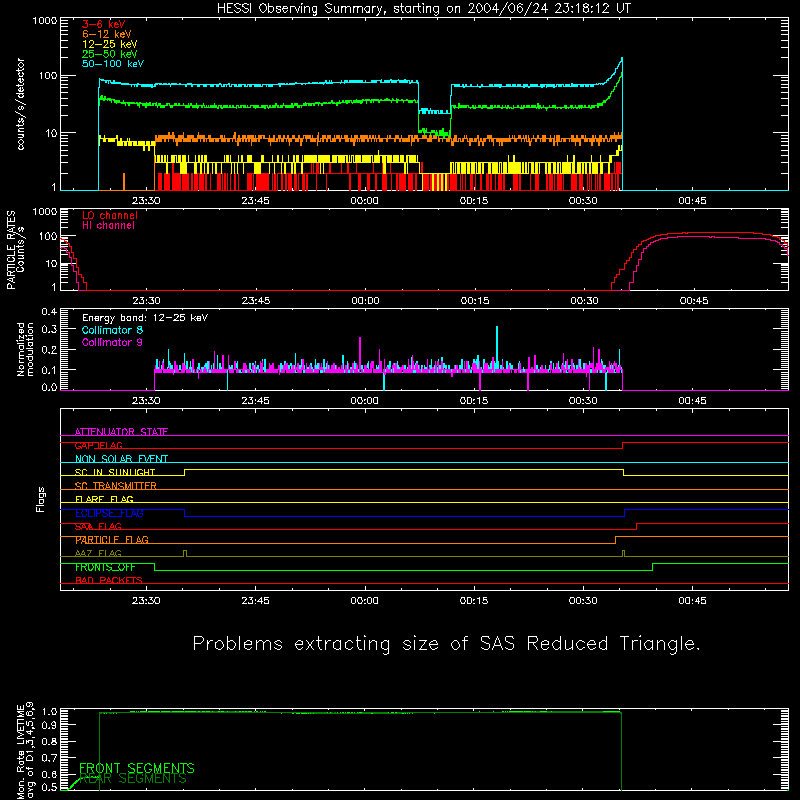
Task: Click the Mon. Rate LIVETIME axis label
Action: (25, 750)
